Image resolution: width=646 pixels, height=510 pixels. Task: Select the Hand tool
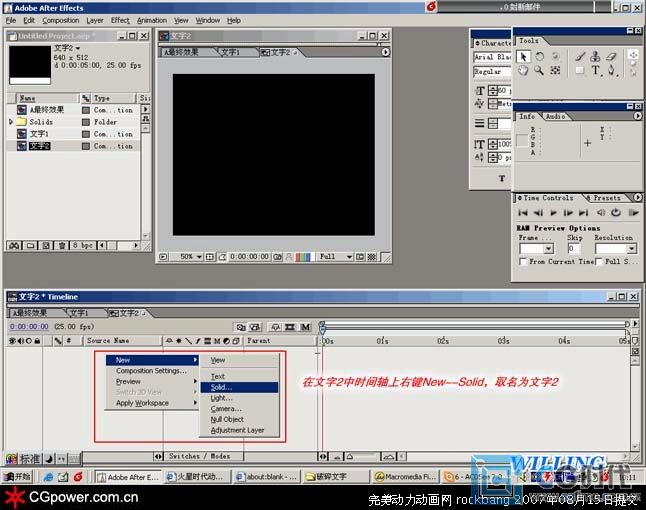point(523,70)
